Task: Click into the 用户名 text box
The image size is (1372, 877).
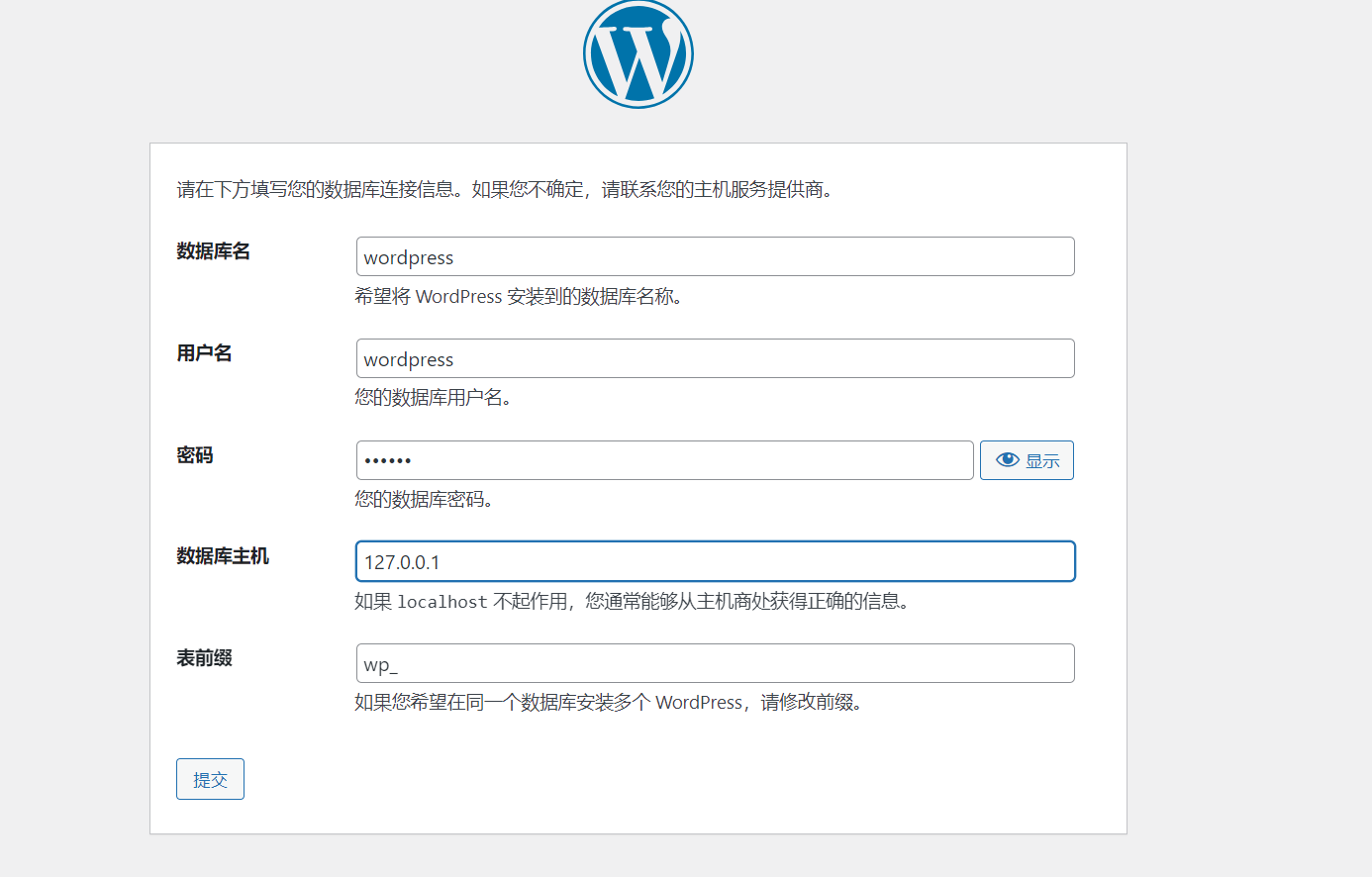Action: tap(715, 359)
